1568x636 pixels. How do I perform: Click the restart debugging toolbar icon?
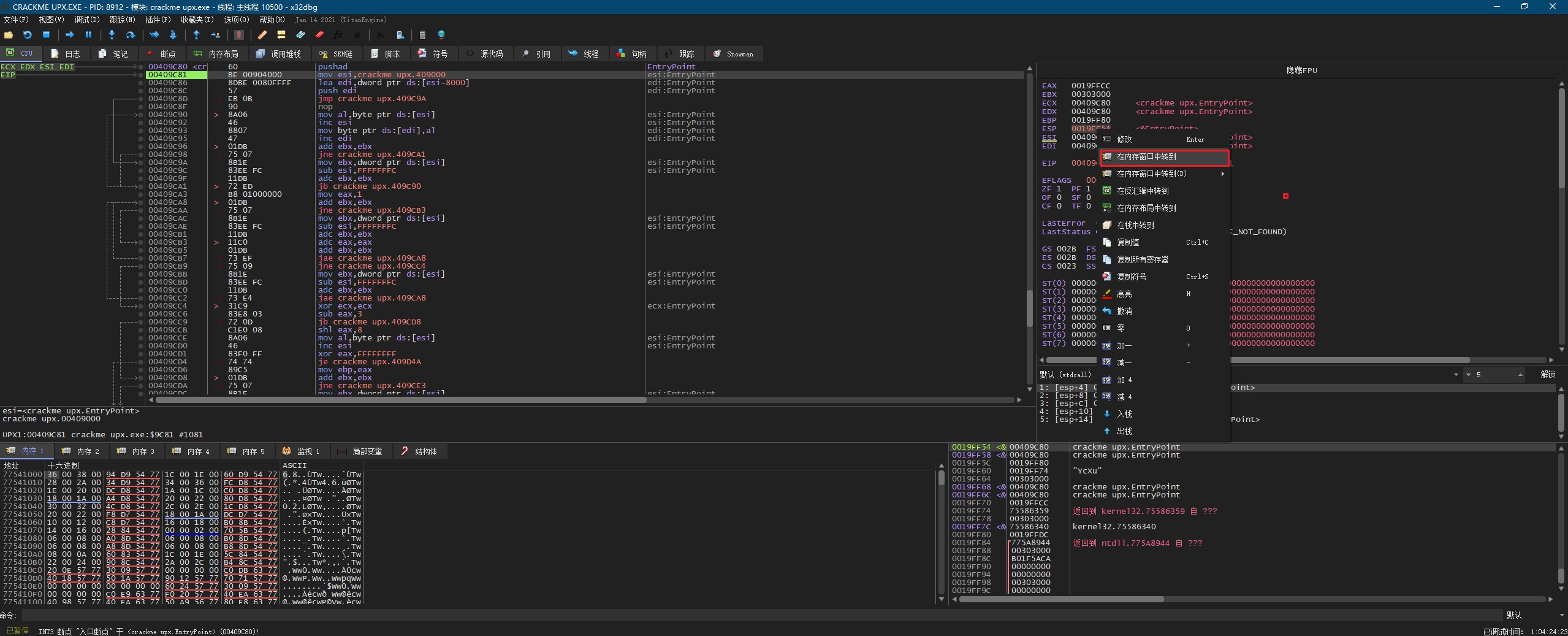[27, 35]
